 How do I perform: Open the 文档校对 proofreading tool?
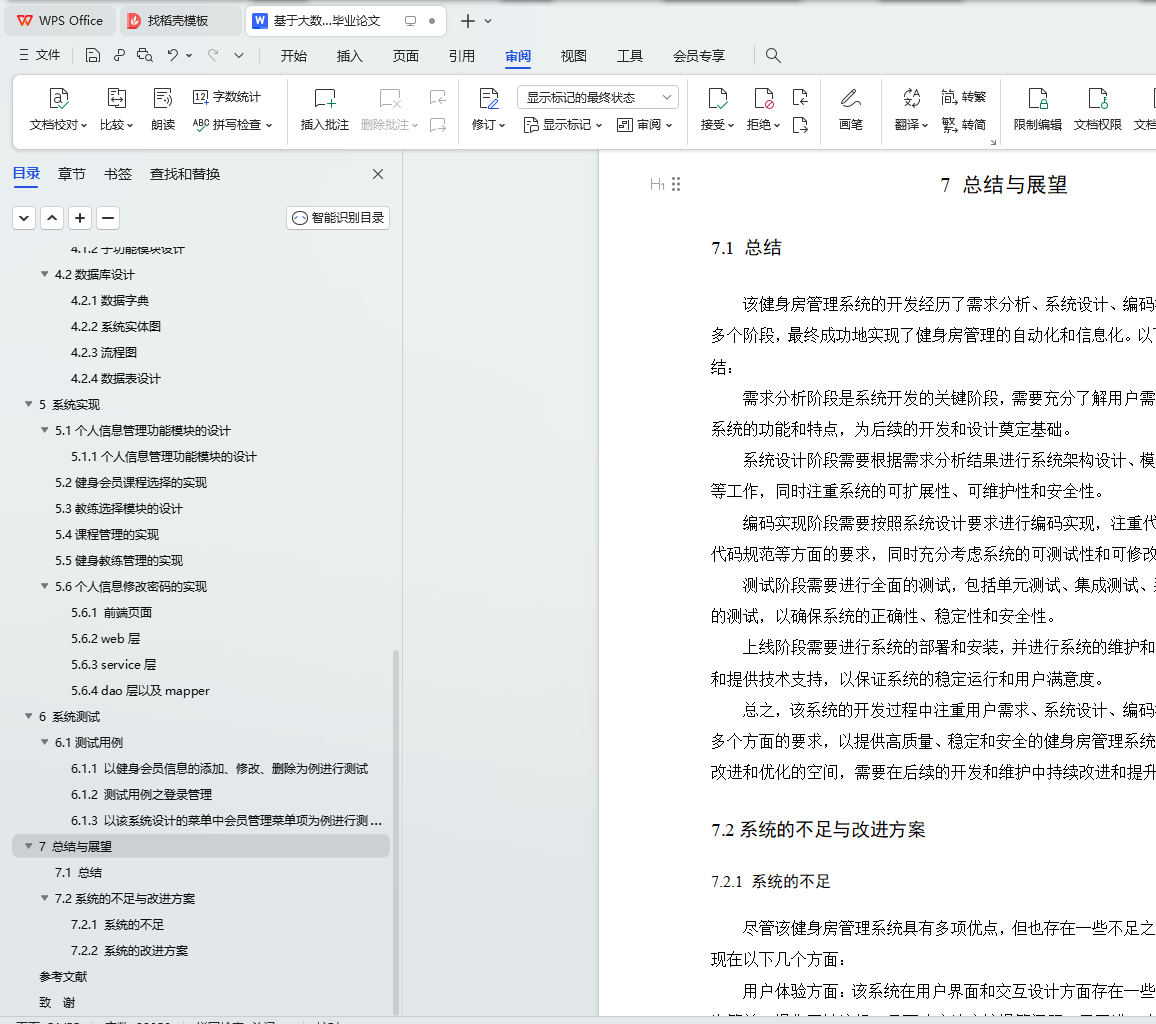[58, 109]
